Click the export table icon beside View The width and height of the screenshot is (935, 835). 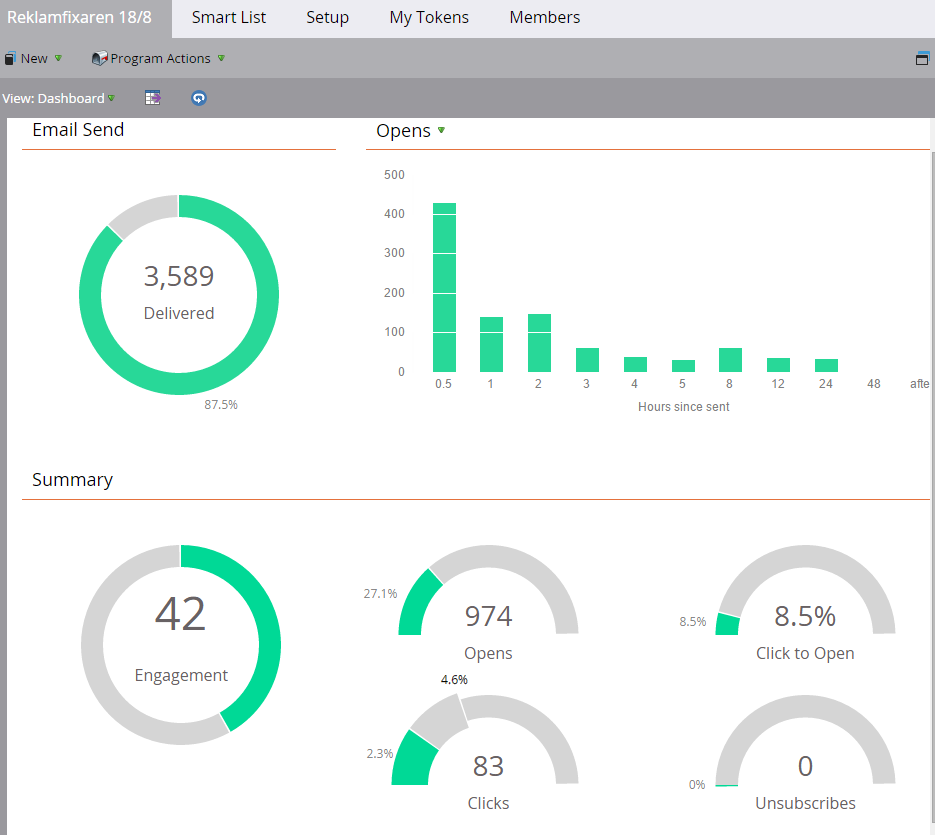pyautogui.click(x=152, y=98)
